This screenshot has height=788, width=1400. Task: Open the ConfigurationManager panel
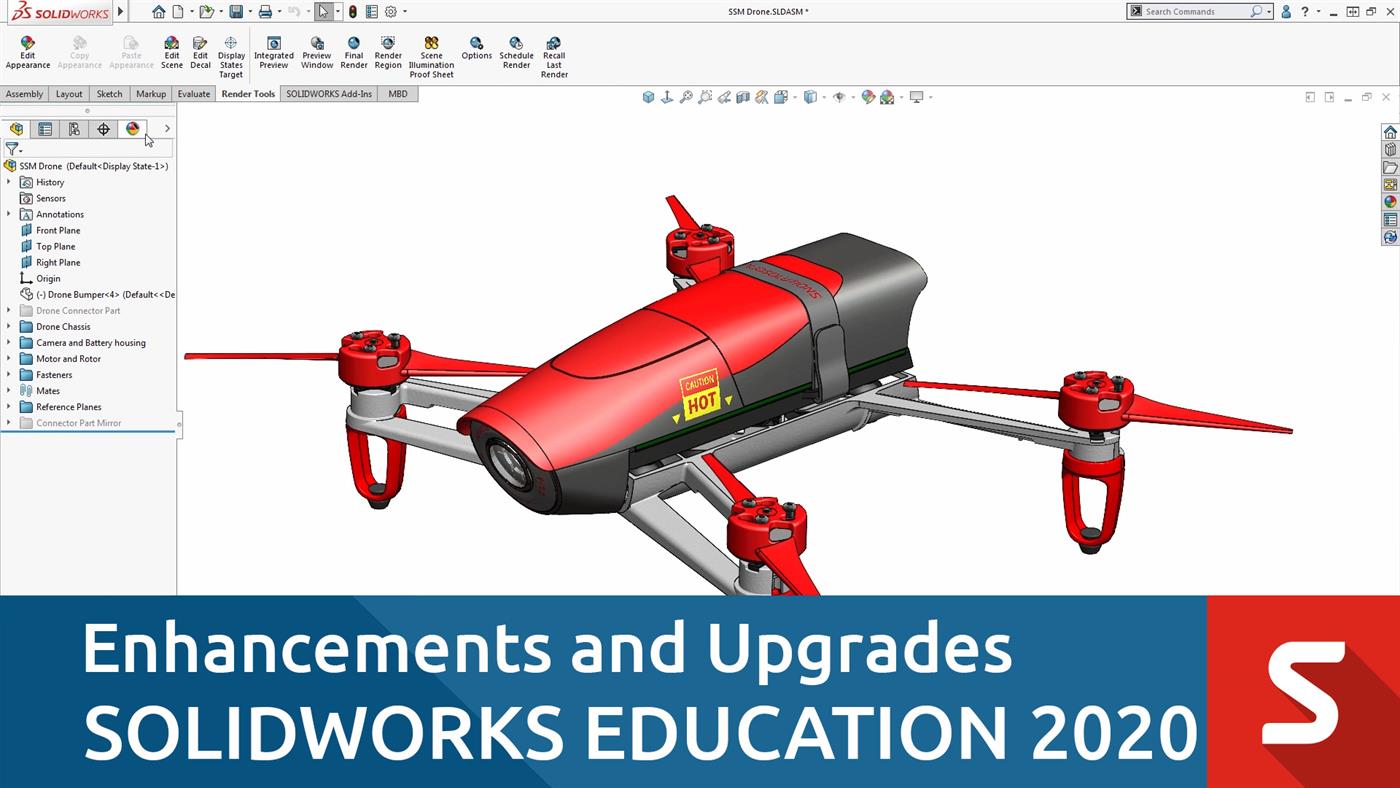(74, 129)
